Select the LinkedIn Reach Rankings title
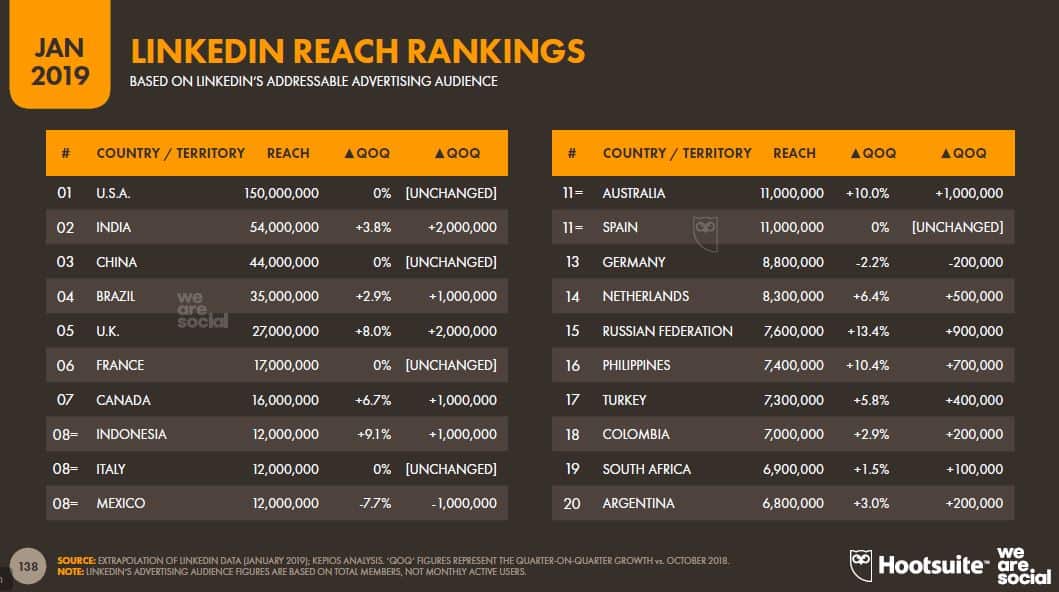 pos(357,50)
